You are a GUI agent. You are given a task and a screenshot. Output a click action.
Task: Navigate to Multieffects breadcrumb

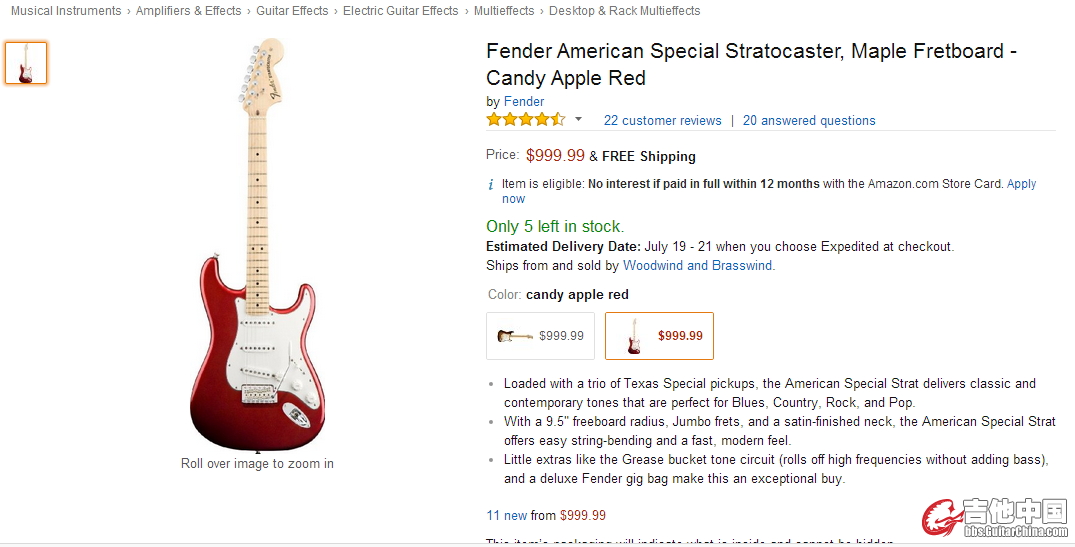tap(504, 11)
